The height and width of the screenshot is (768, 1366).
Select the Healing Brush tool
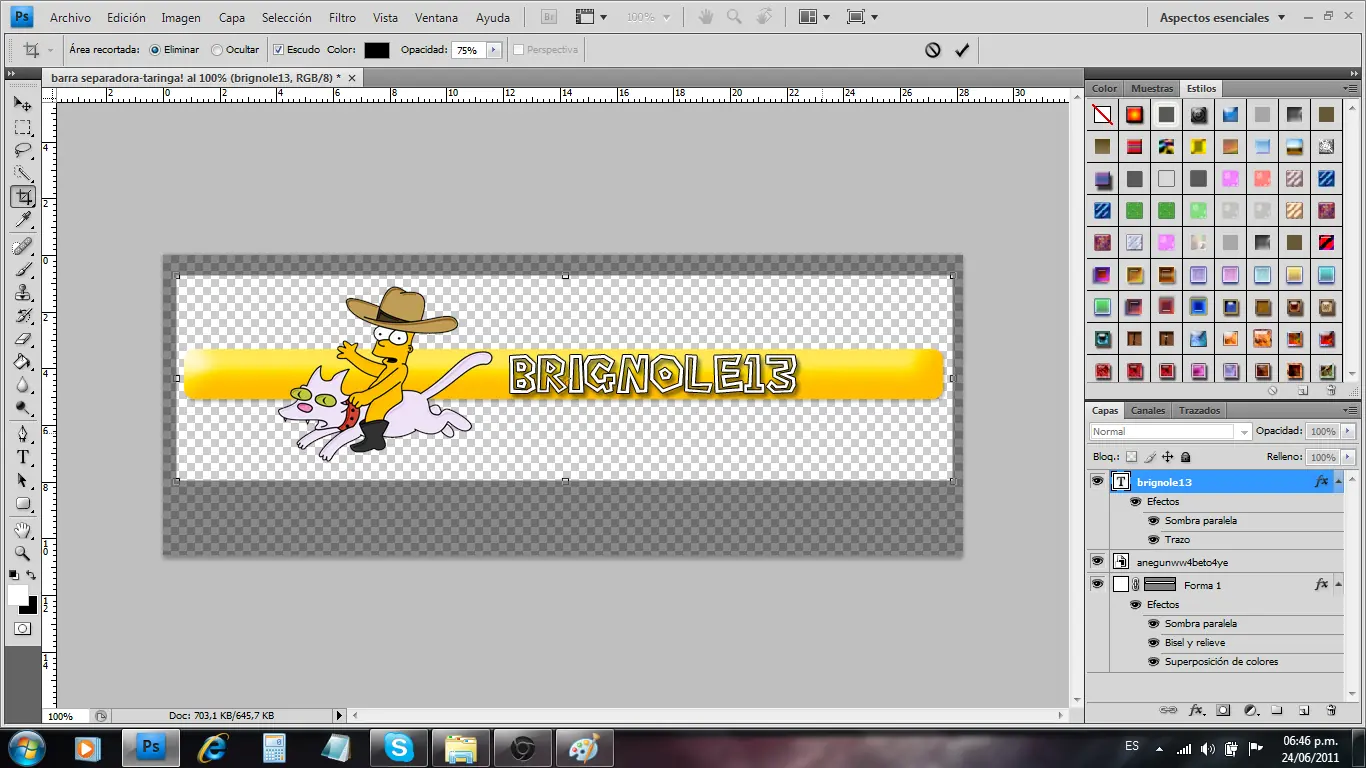(x=22, y=246)
